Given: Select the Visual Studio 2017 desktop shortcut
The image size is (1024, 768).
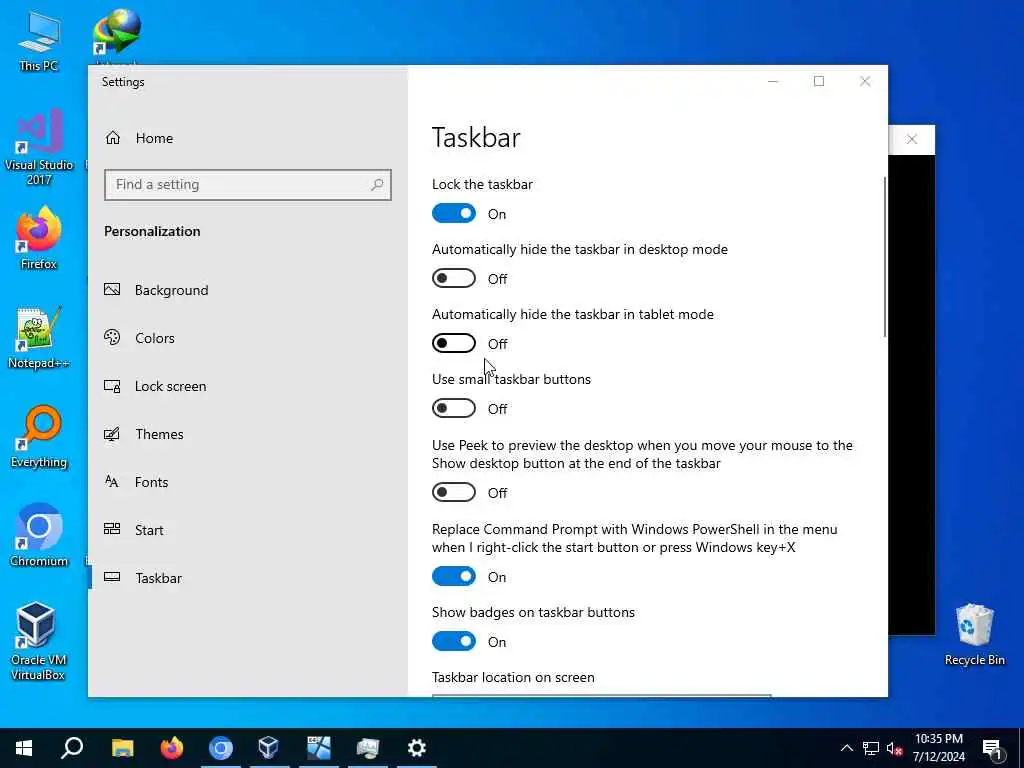Looking at the screenshot, I should point(39,148).
